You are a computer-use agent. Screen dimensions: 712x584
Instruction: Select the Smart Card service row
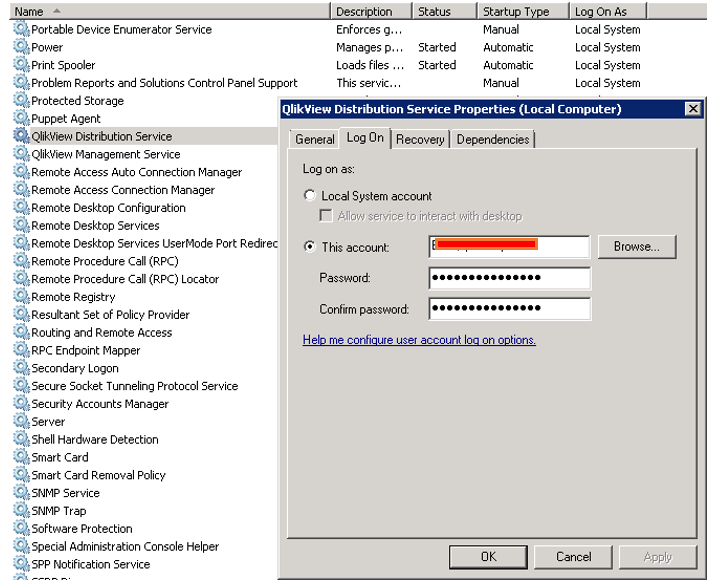click(59, 457)
